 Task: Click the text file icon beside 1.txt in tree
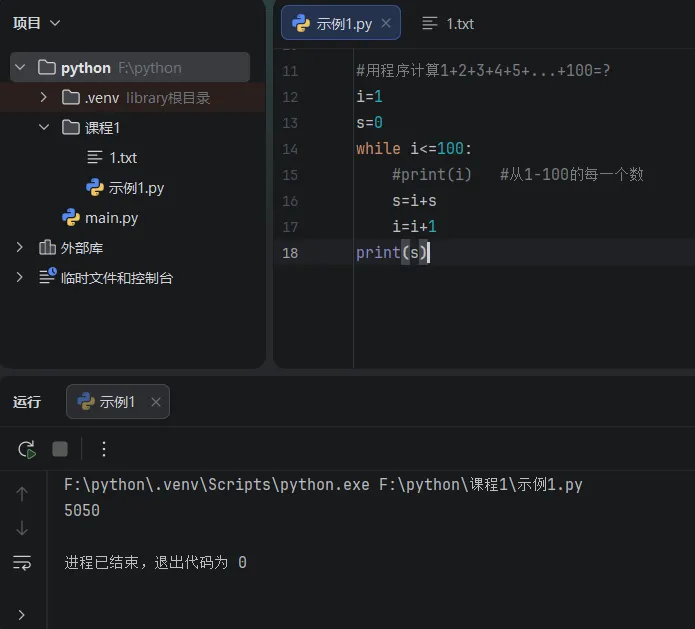[94, 157]
